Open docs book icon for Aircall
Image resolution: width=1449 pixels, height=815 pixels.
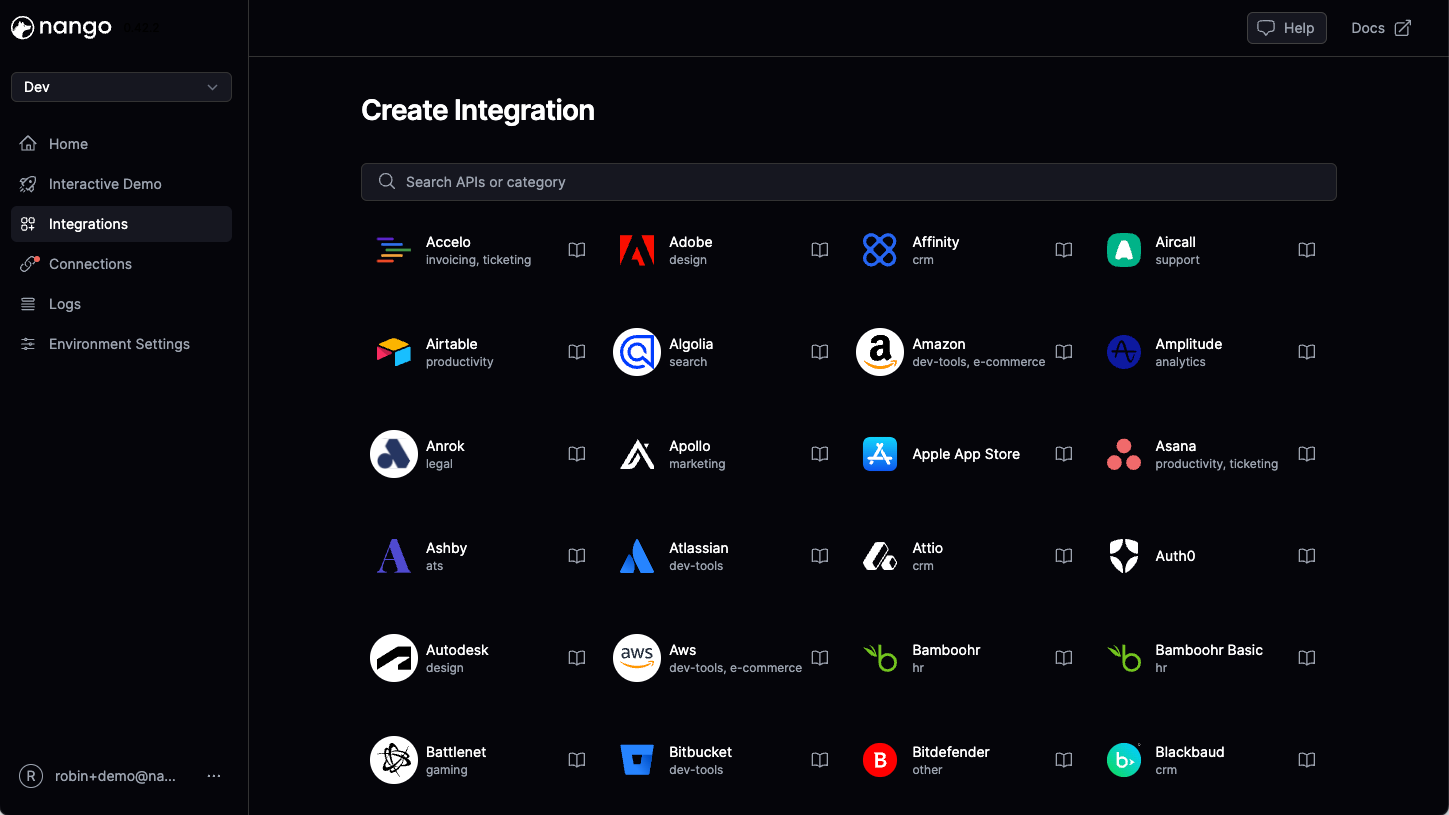[1307, 250]
